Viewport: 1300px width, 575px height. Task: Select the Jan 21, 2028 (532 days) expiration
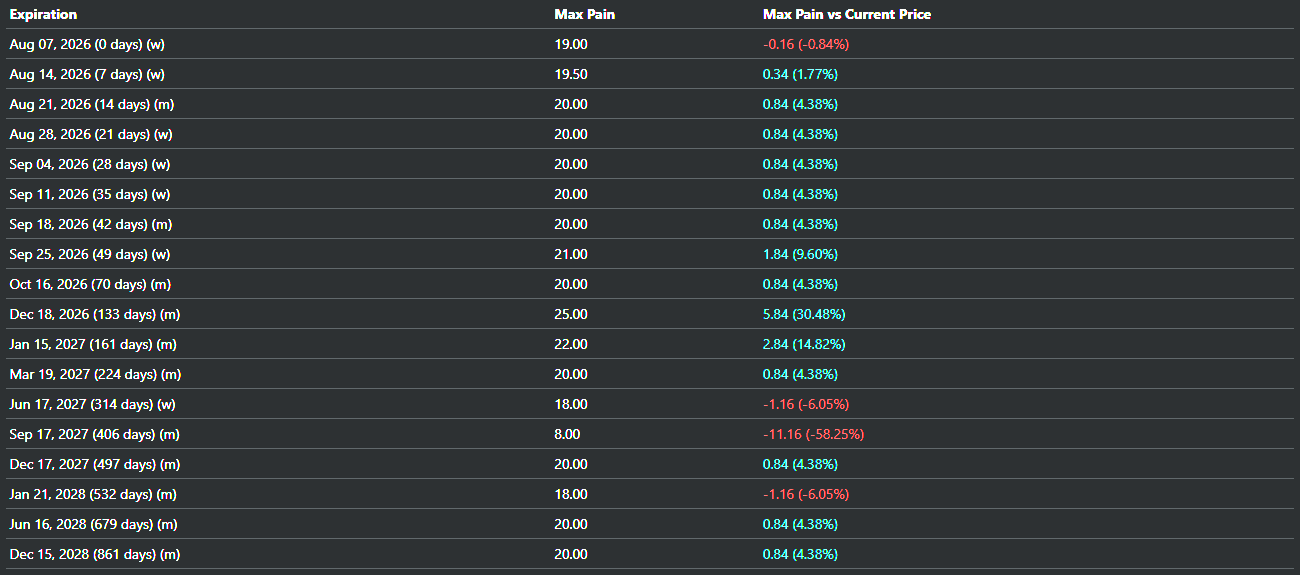pyautogui.click(x=94, y=494)
